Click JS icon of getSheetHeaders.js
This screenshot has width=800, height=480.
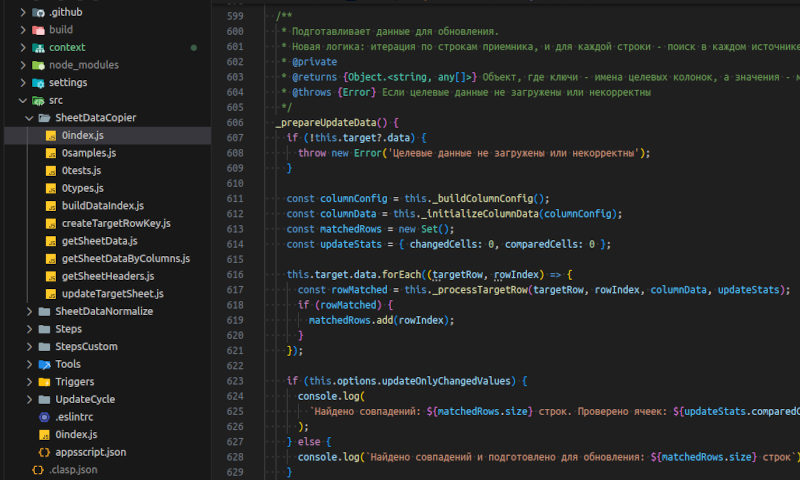click(x=51, y=276)
